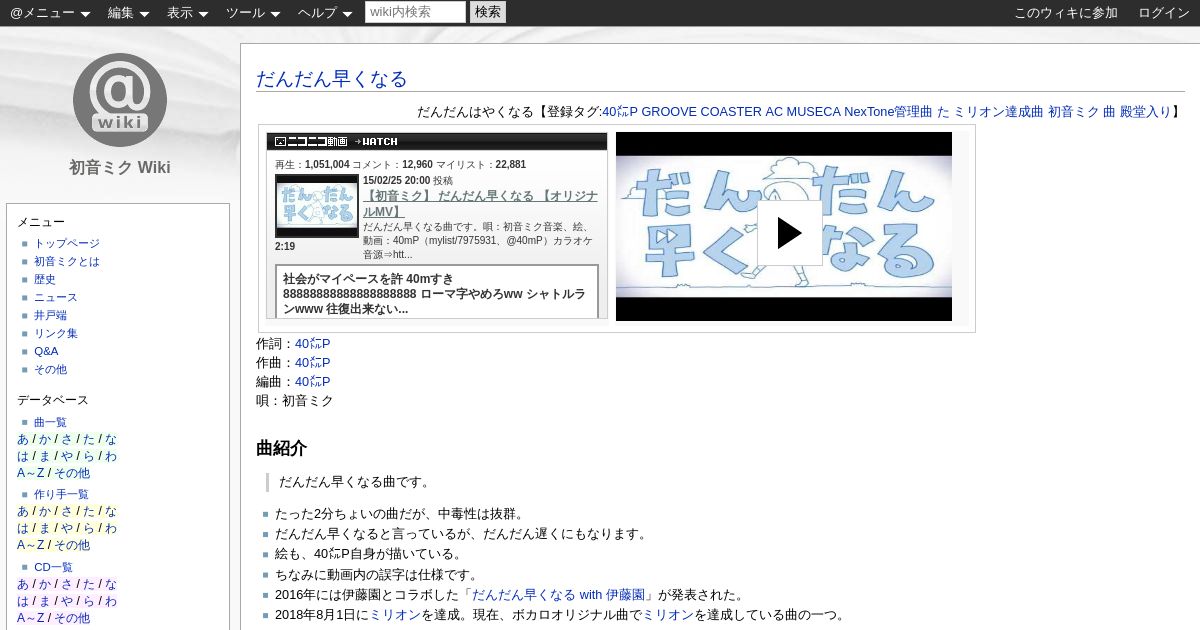The image size is (1200, 630).
Task: Click the AC MUSECA tag link
Action: pyautogui.click(x=803, y=112)
